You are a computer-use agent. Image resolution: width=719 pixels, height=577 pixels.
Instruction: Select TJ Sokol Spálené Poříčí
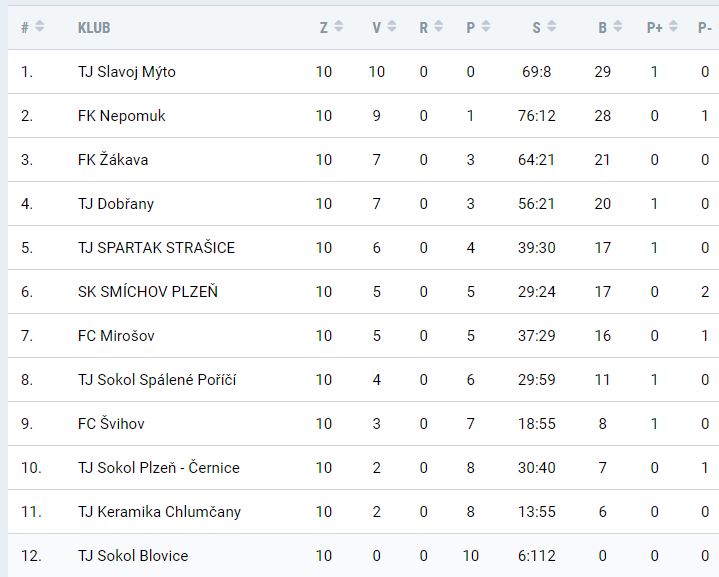click(157, 380)
